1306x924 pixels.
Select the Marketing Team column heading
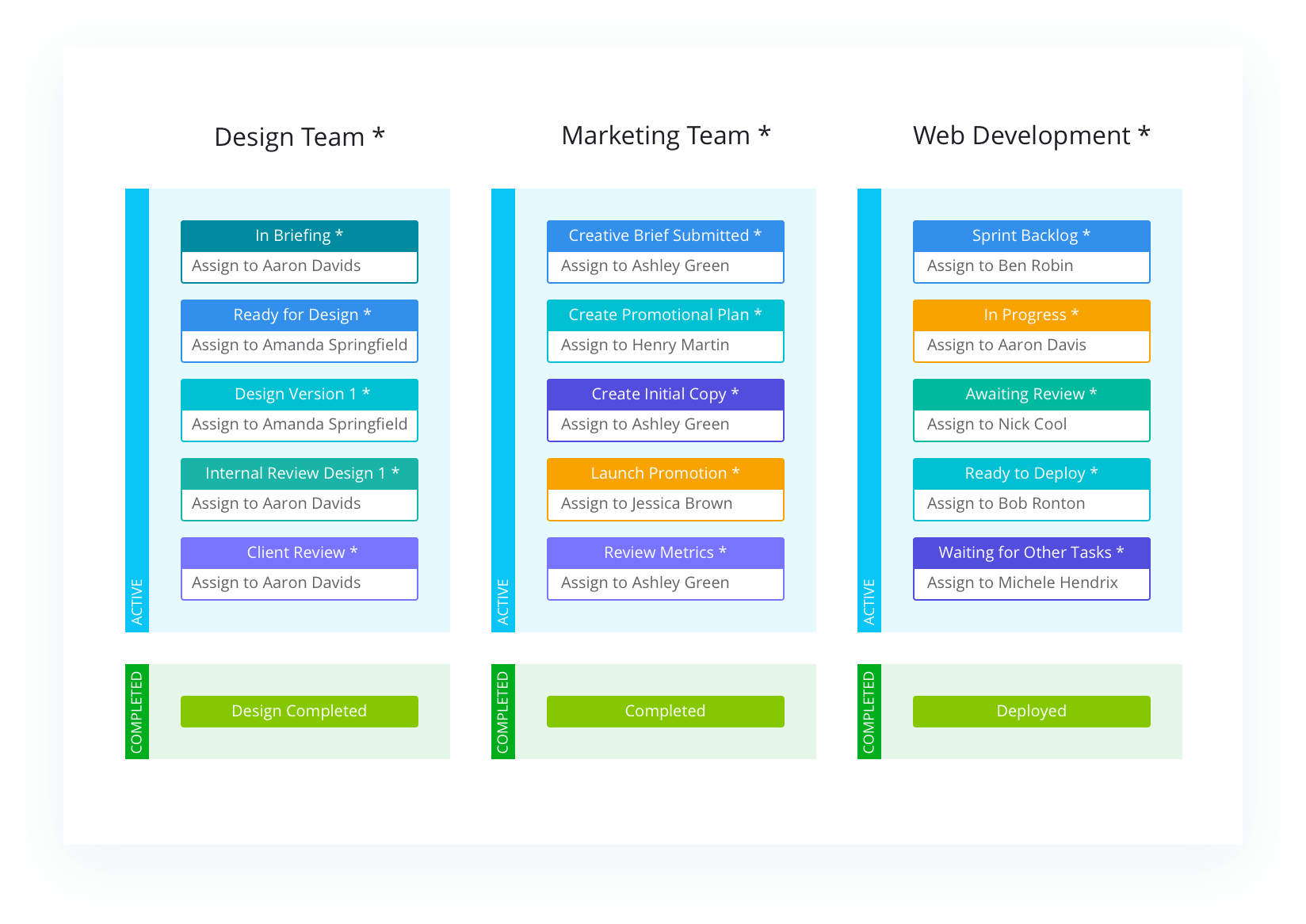tap(665, 136)
